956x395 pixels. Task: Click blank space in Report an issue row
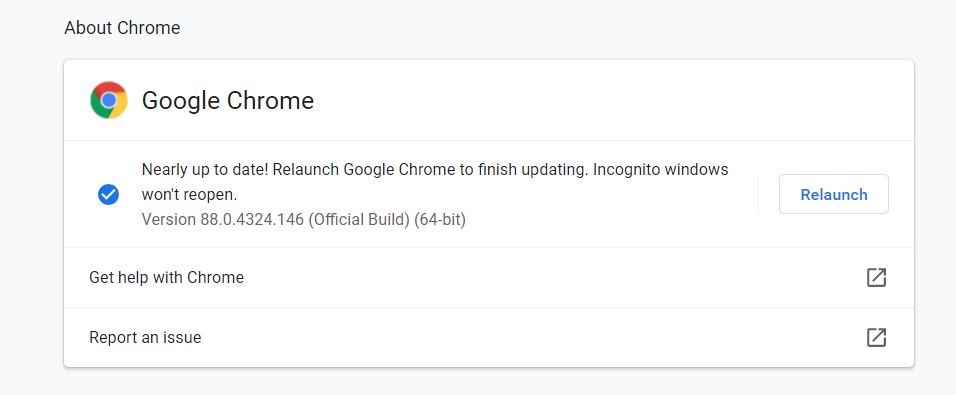(530, 337)
